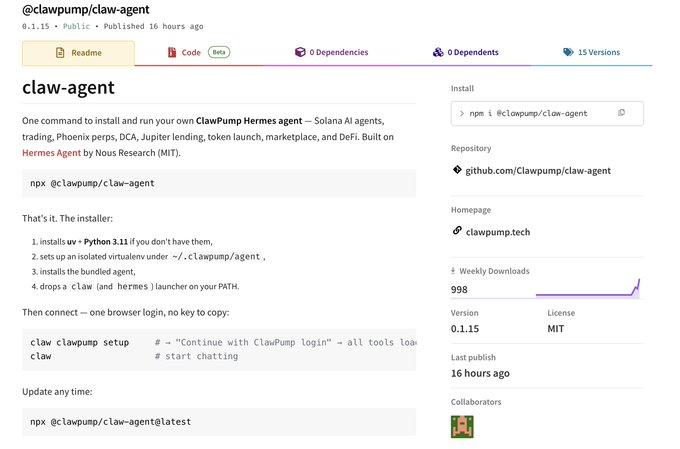Click the 'npx @clawpump/claw-agent' code block

(219, 184)
